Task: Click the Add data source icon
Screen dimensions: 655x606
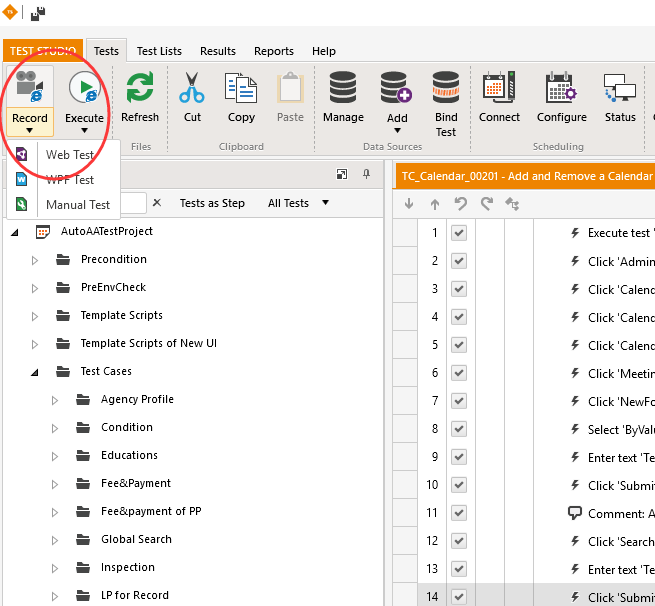Action: (396, 87)
